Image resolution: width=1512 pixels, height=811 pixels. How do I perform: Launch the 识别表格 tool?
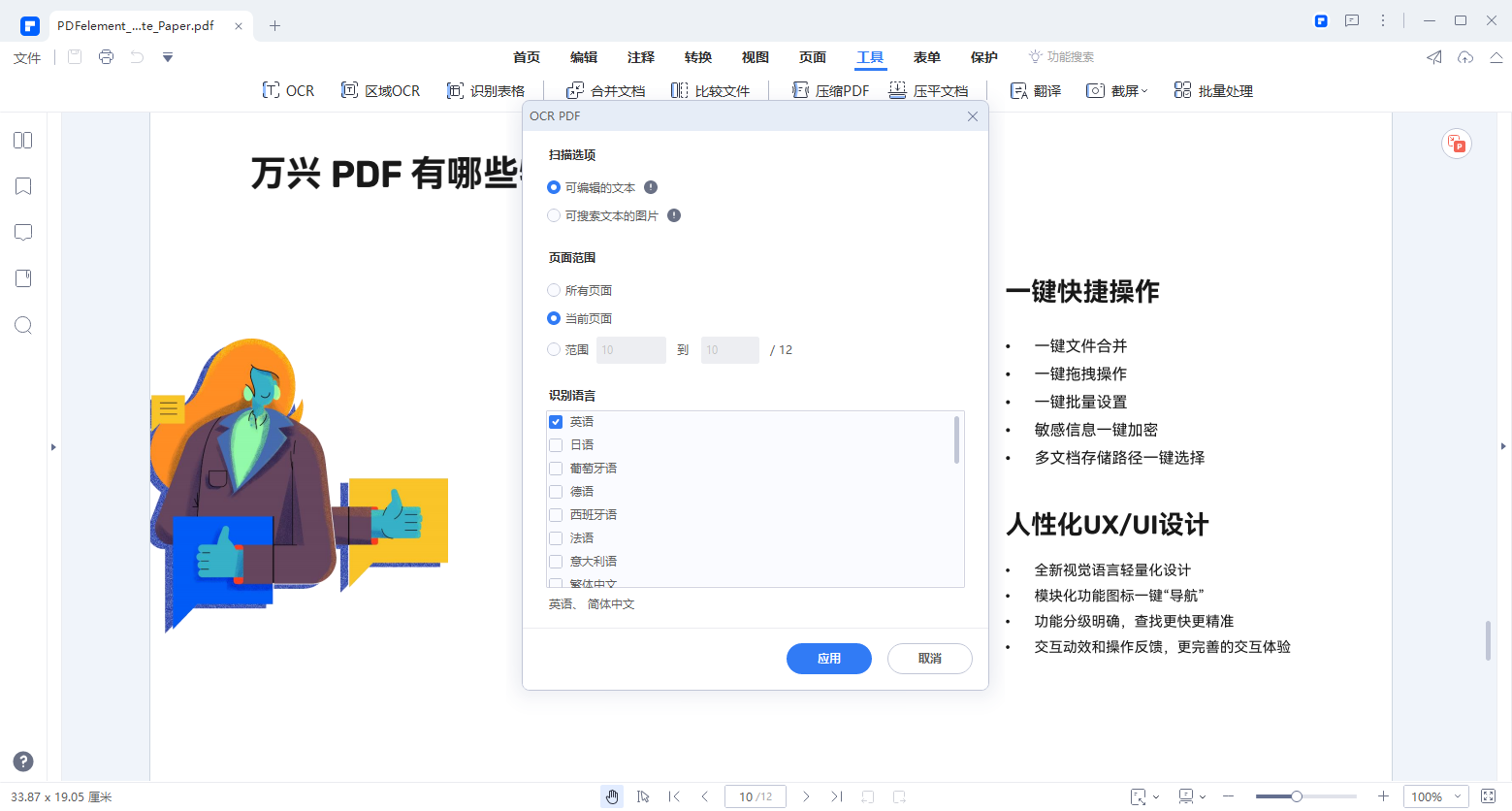click(x=488, y=90)
